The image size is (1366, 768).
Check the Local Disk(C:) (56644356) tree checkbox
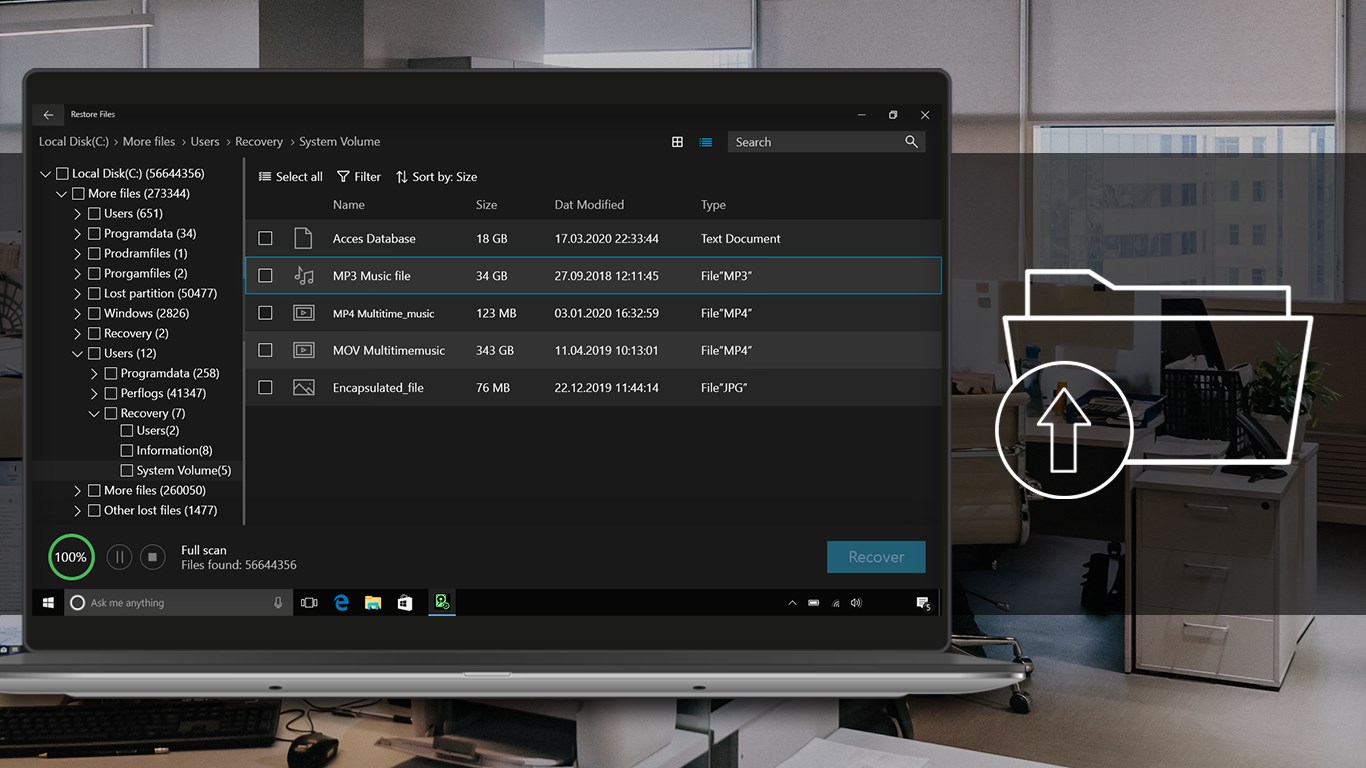pyautogui.click(x=62, y=174)
